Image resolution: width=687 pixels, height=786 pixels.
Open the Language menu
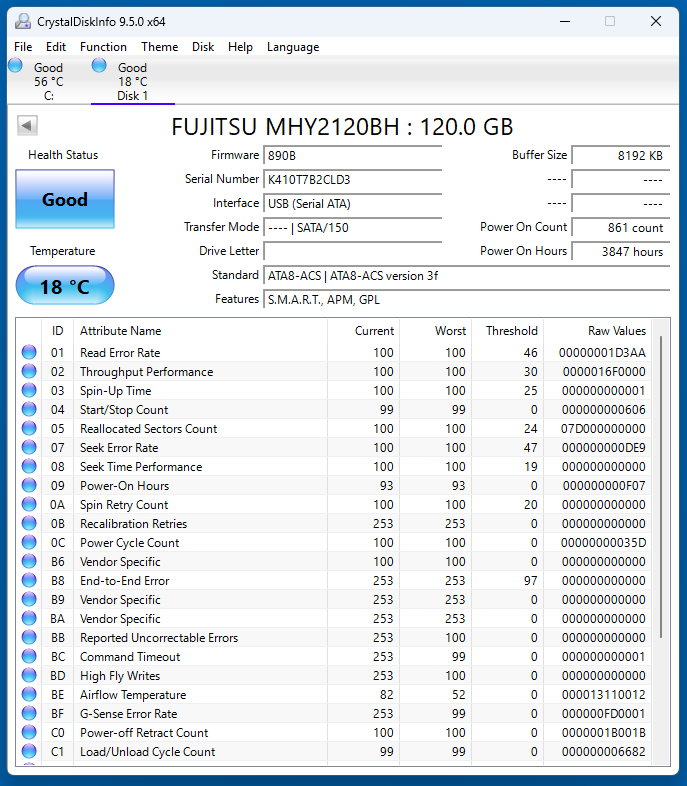[x=293, y=47]
